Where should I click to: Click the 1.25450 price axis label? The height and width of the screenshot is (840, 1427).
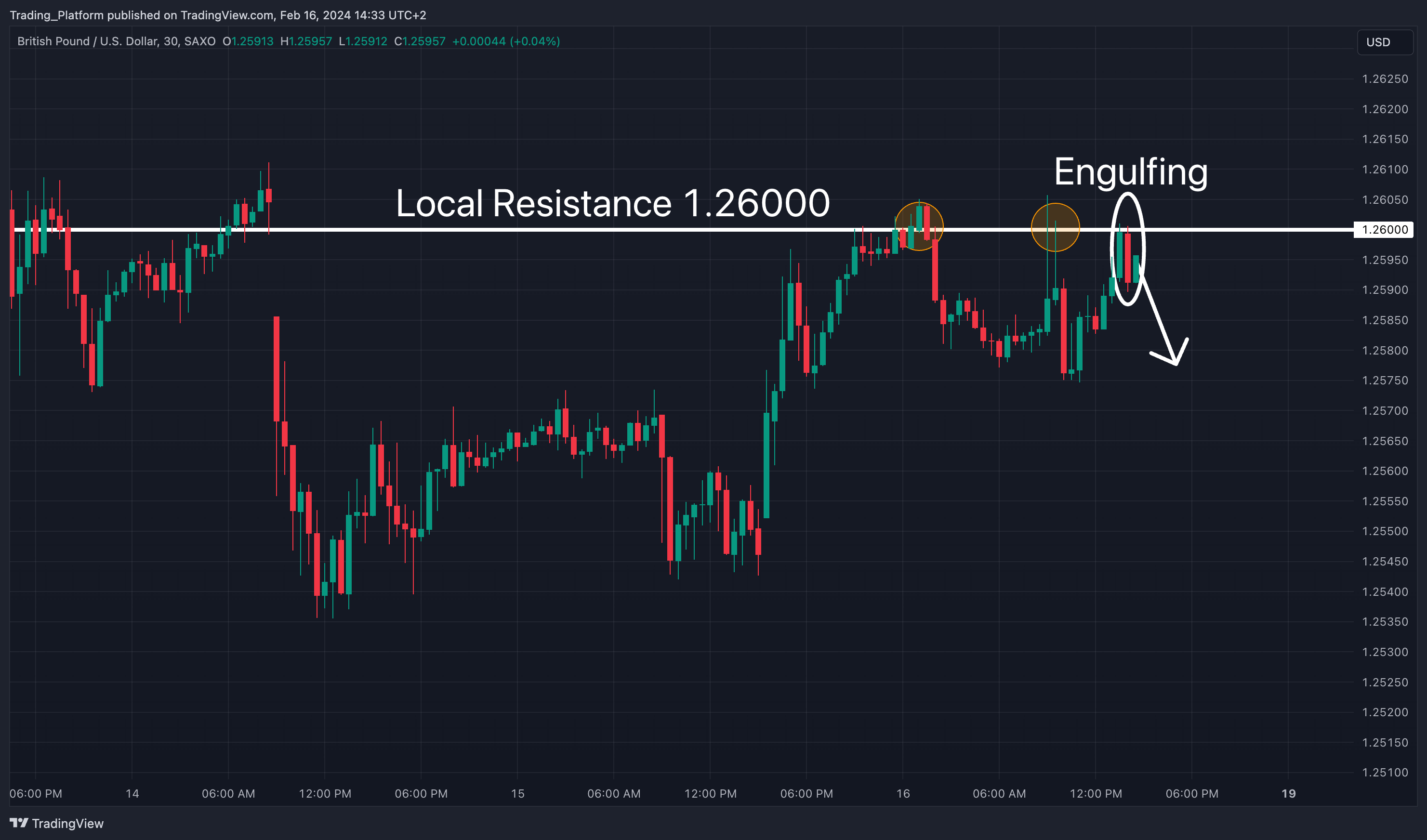(x=1385, y=562)
